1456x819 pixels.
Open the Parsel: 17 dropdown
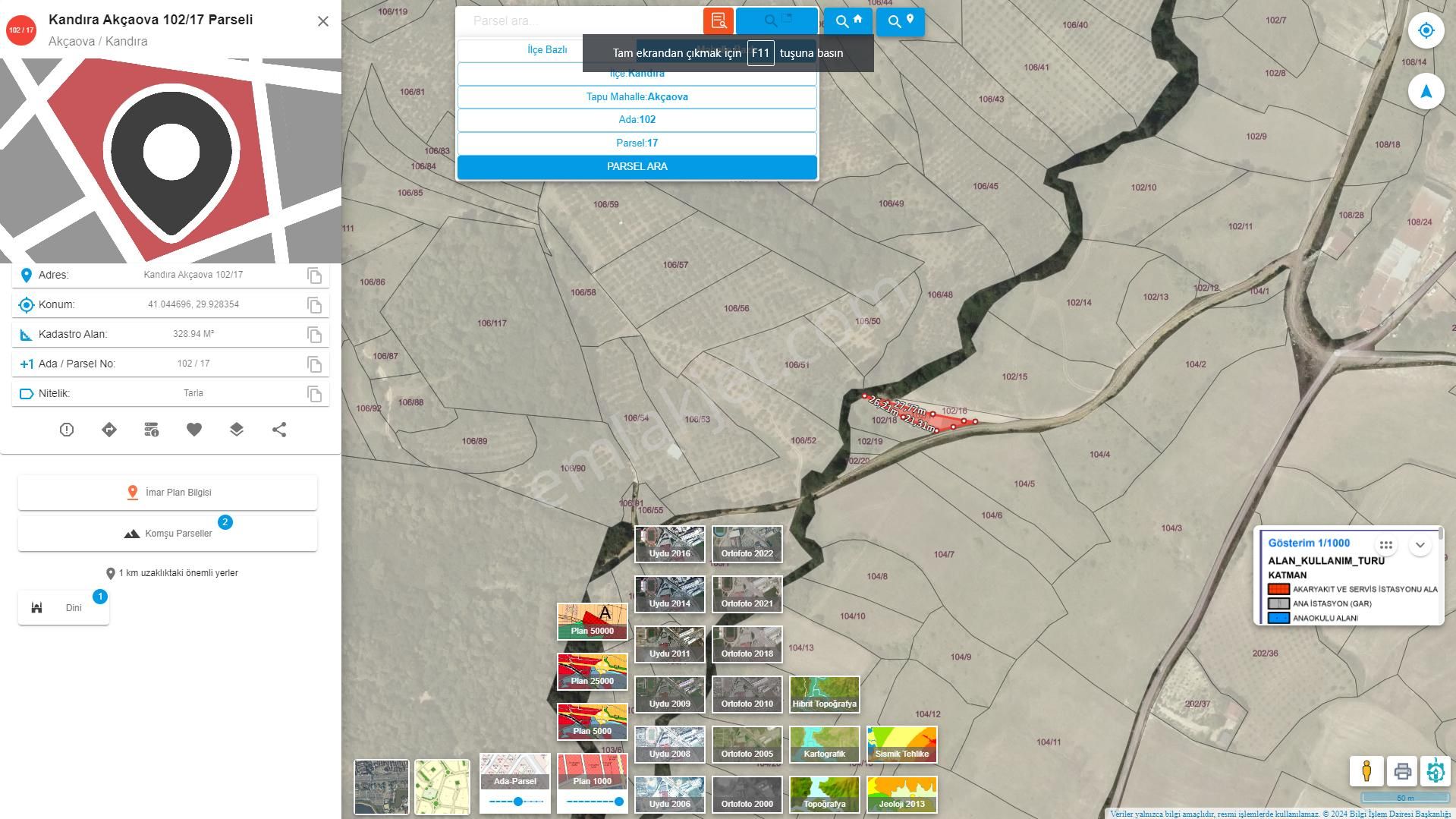click(x=637, y=143)
